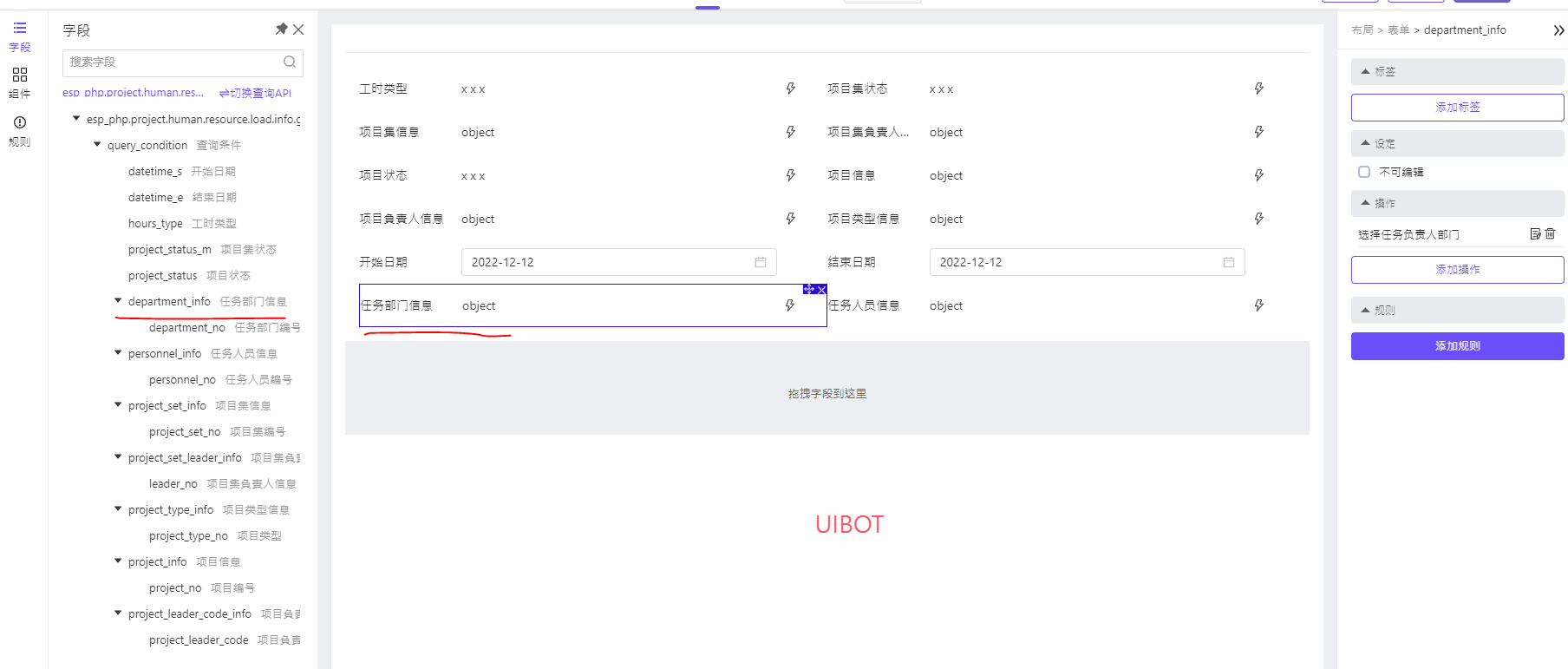Image resolution: width=1568 pixels, height=669 pixels.
Task: Click lightning icon for 项目信息 row
Action: click(1259, 175)
